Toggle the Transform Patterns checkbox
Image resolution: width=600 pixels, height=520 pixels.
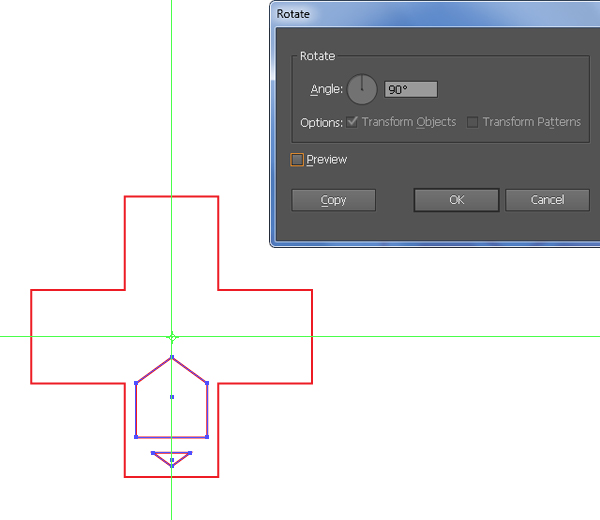point(472,122)
